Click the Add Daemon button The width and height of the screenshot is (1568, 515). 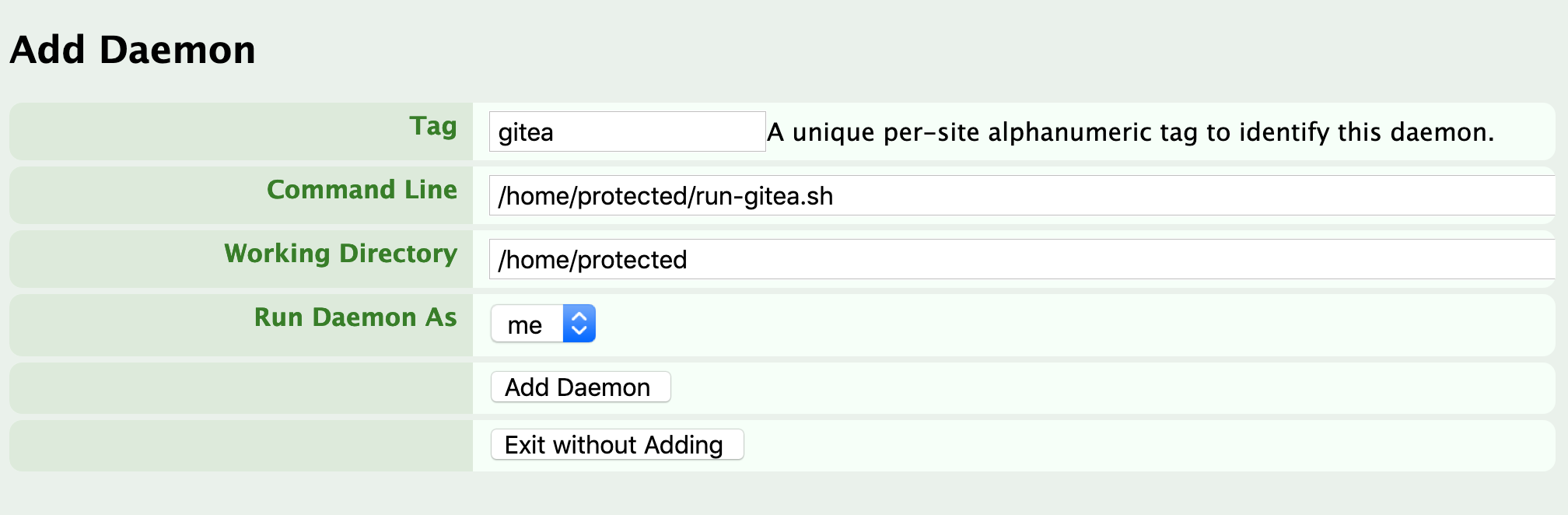[x=580, y=387]
